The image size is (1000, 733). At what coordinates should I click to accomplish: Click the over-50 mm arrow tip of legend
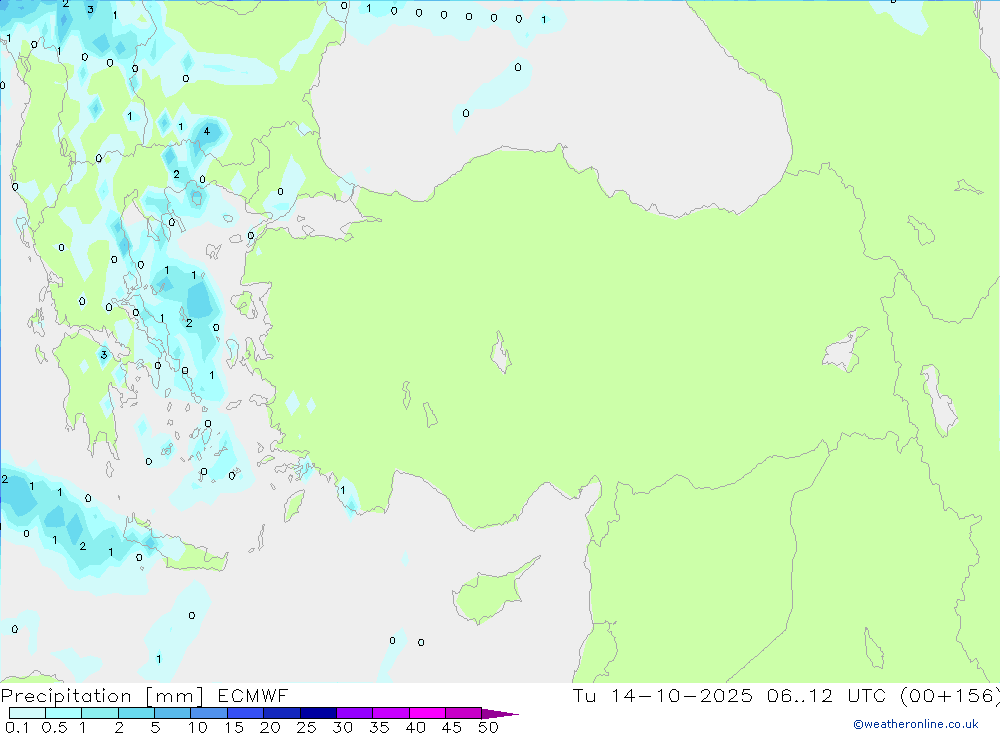coord(500,714)
